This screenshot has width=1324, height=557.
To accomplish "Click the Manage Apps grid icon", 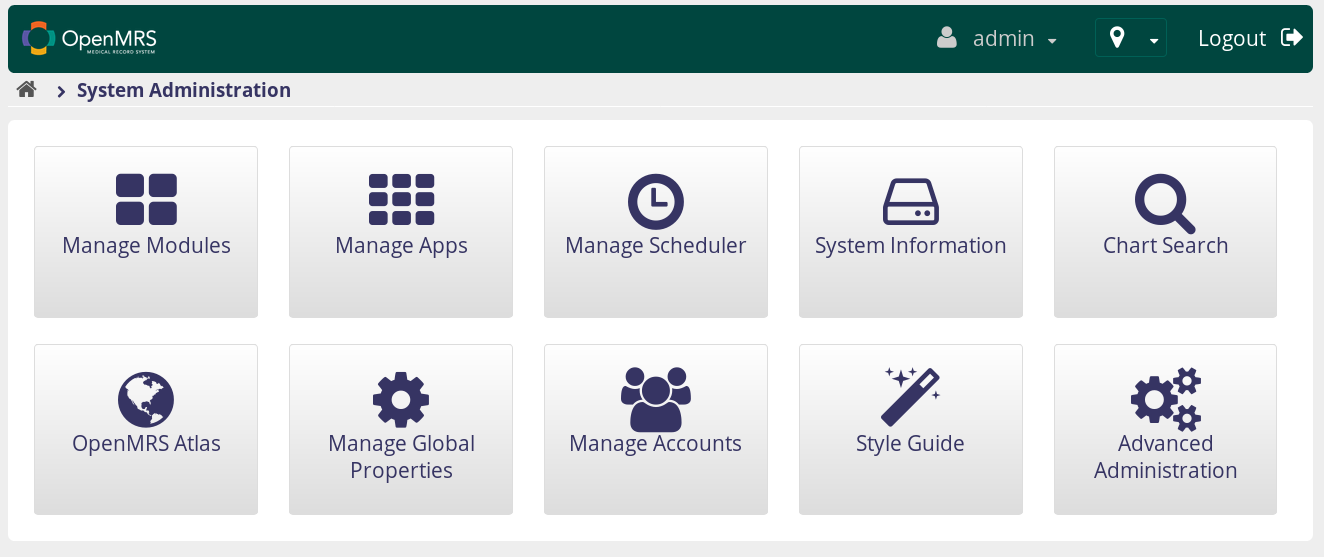I will [x=401, y=199].
